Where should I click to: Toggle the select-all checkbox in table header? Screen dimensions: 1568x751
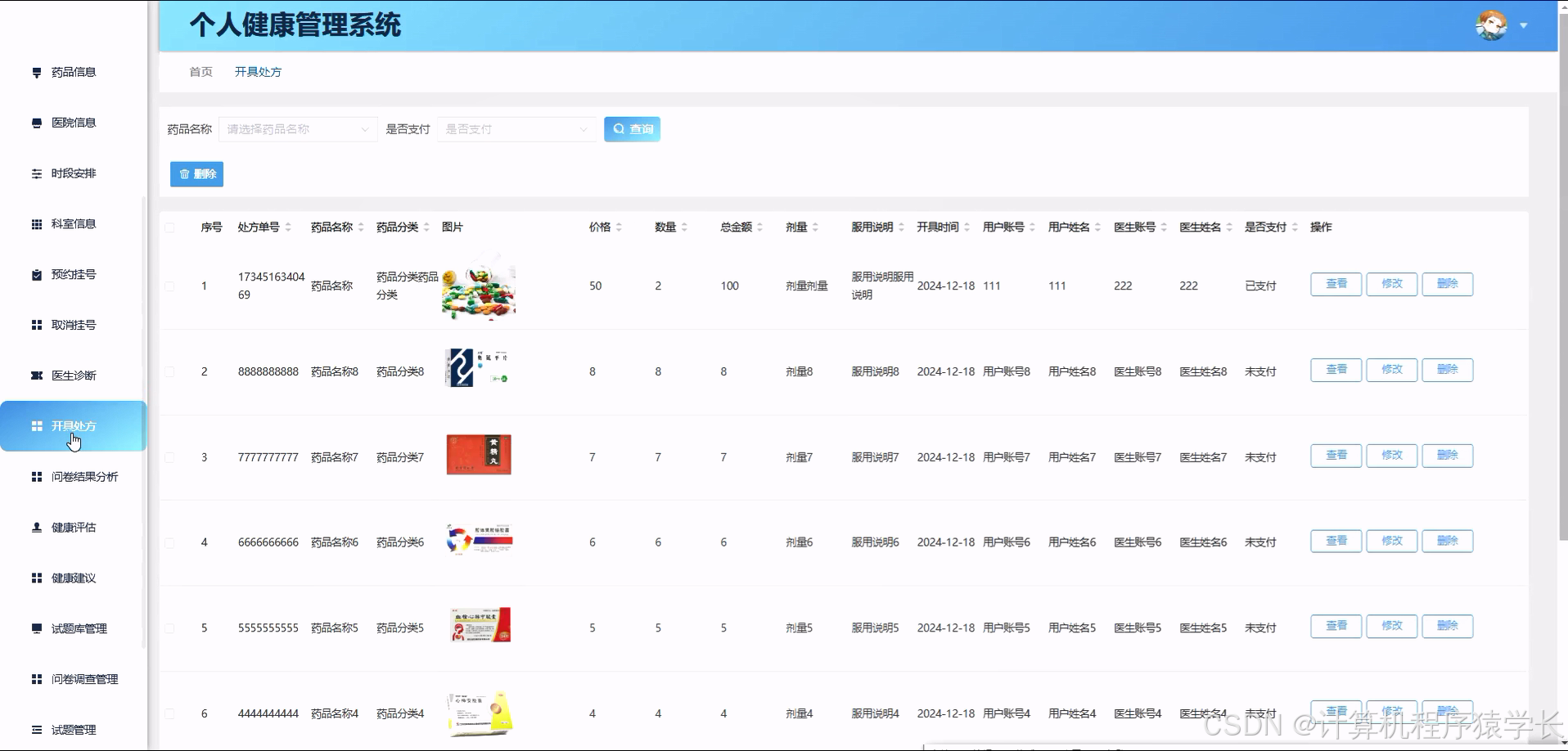170,227
